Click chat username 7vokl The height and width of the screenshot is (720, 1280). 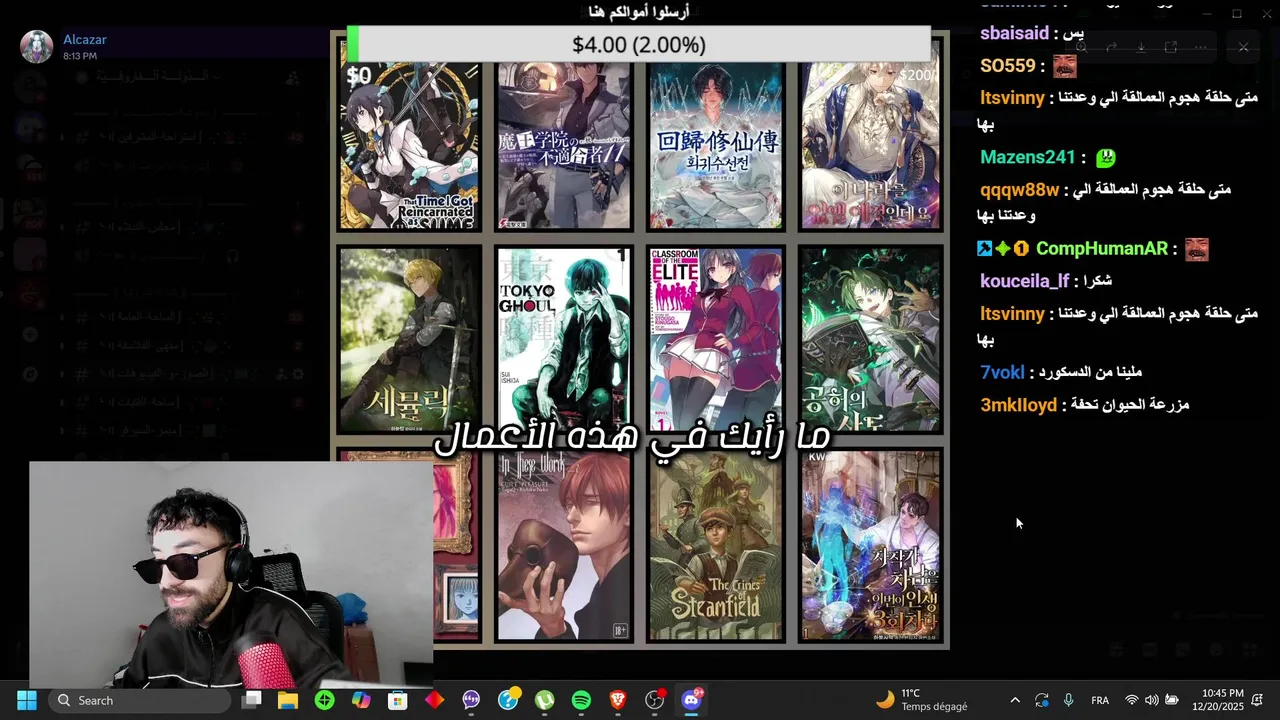[1002, 372]
